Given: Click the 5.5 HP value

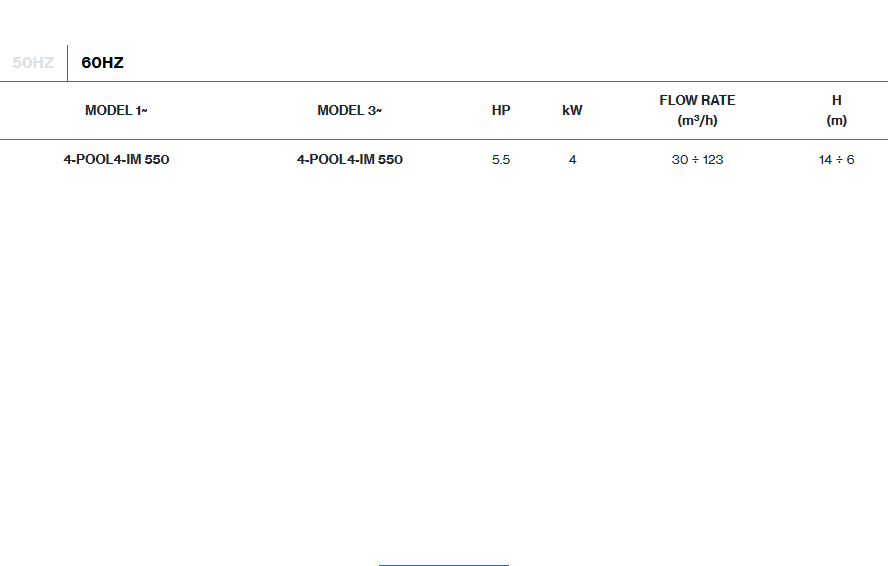Looking at the screenshot, I should point(501,160).
